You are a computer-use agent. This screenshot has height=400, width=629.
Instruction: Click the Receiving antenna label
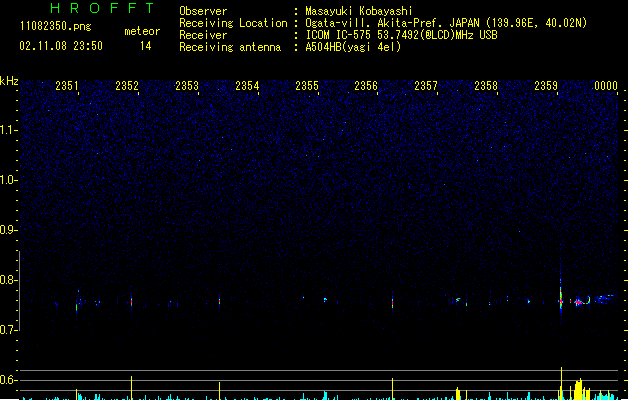[230, 47]
